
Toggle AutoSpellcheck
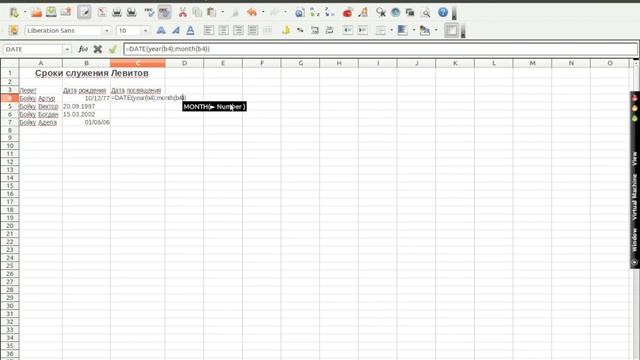pos(164,13)
